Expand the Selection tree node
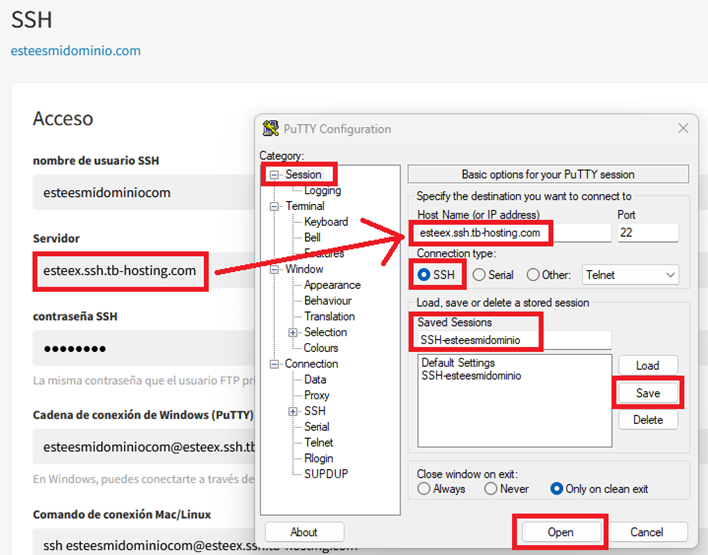Image resolution: width=708 pixels, height=555 pixels. pyautogui.click(x=293, y=332)
